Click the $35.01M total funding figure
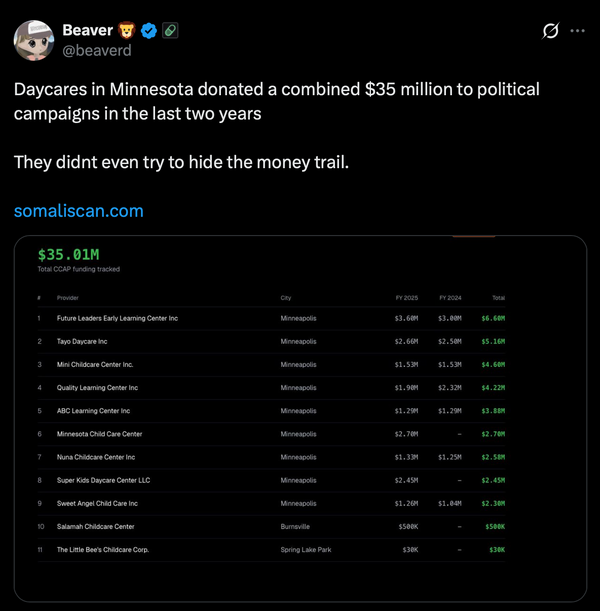 click(x=68, y=255)
